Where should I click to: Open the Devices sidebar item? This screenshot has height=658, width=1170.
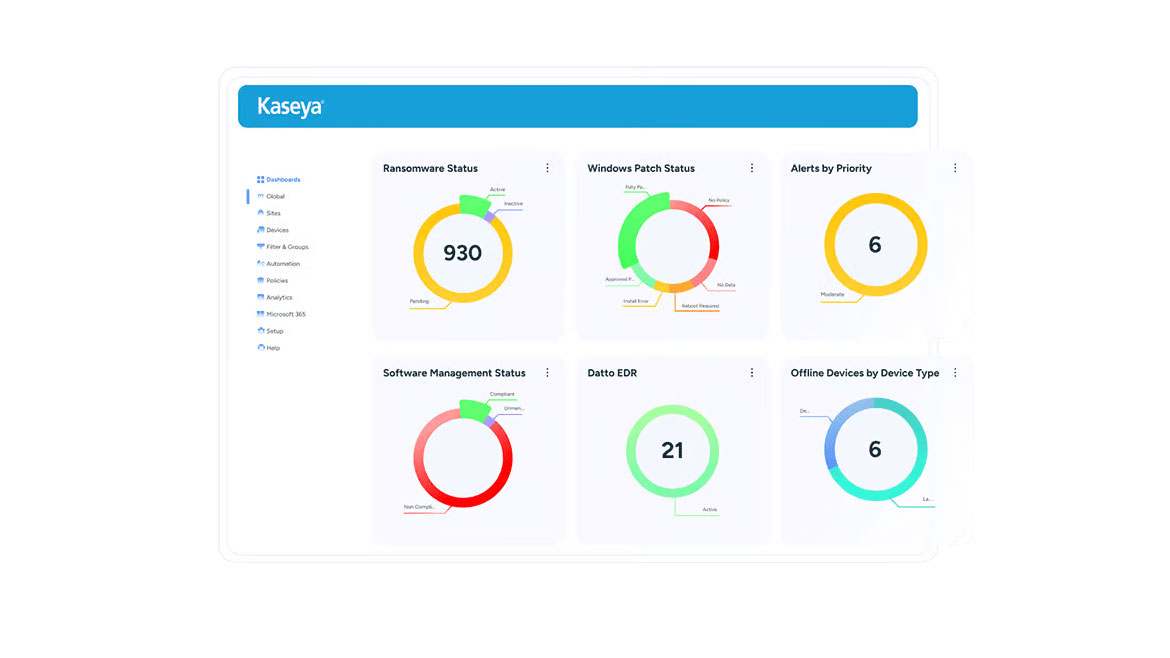(x=260, y=230)
